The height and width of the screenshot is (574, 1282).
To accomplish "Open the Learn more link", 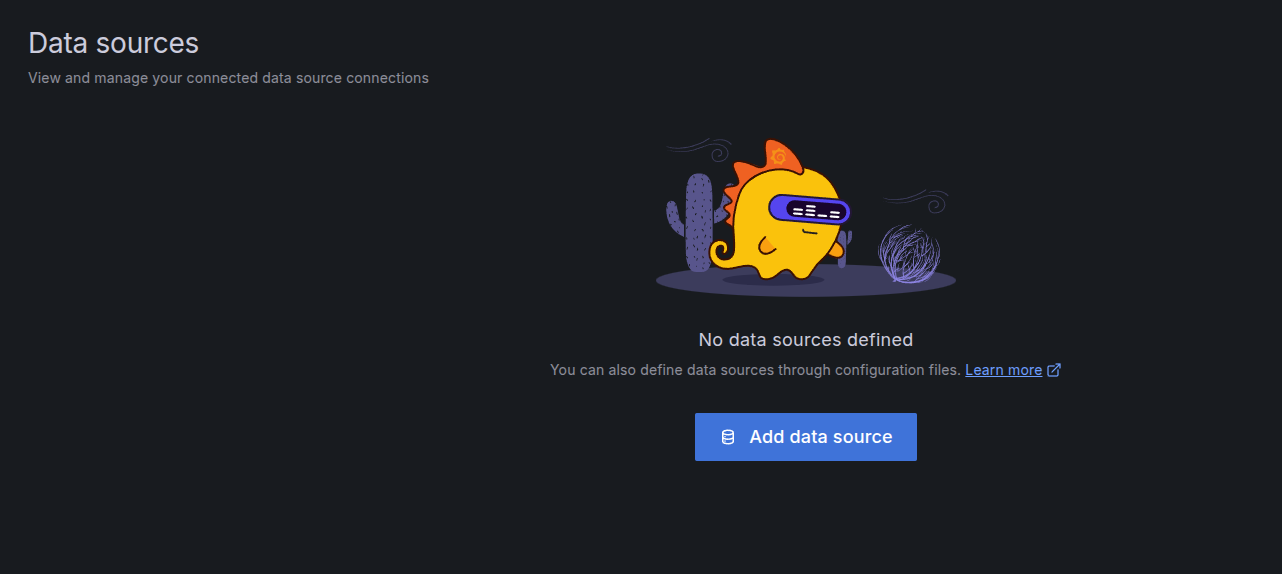I will (1003, 370).
